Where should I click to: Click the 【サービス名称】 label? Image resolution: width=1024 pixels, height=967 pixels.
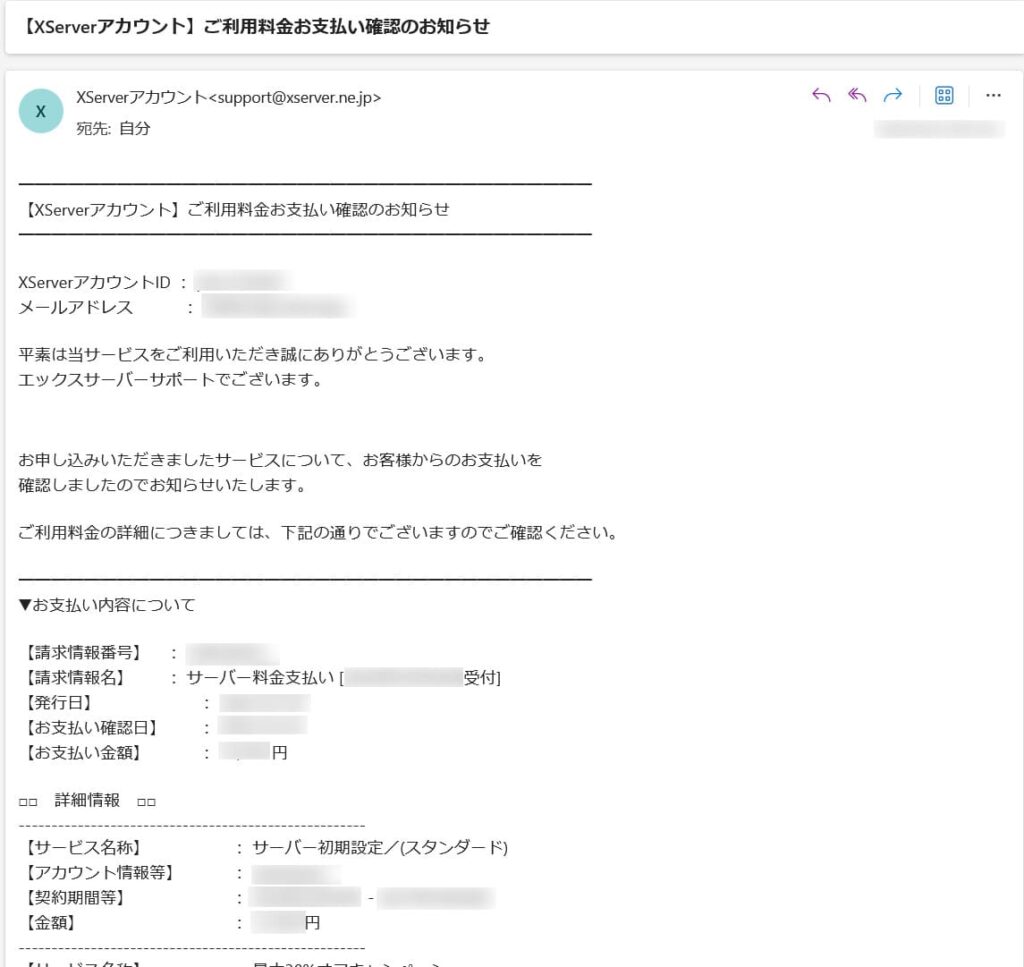tap(84, 848)
